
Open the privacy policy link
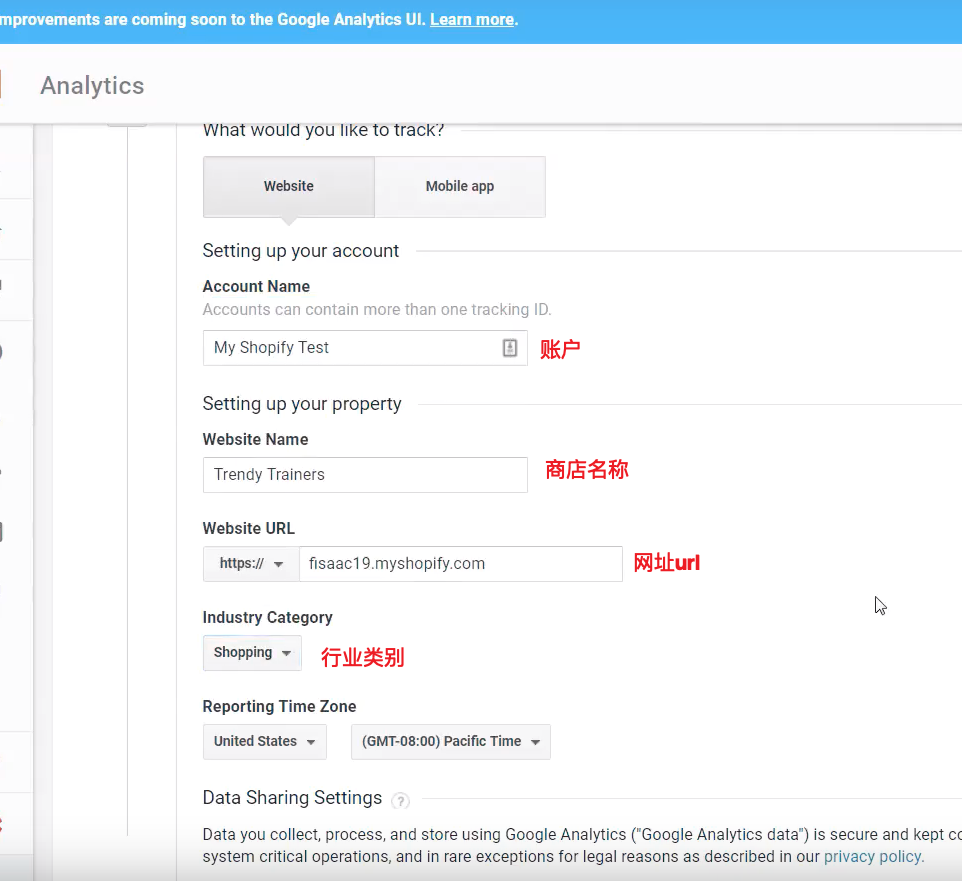click(874, 856)
